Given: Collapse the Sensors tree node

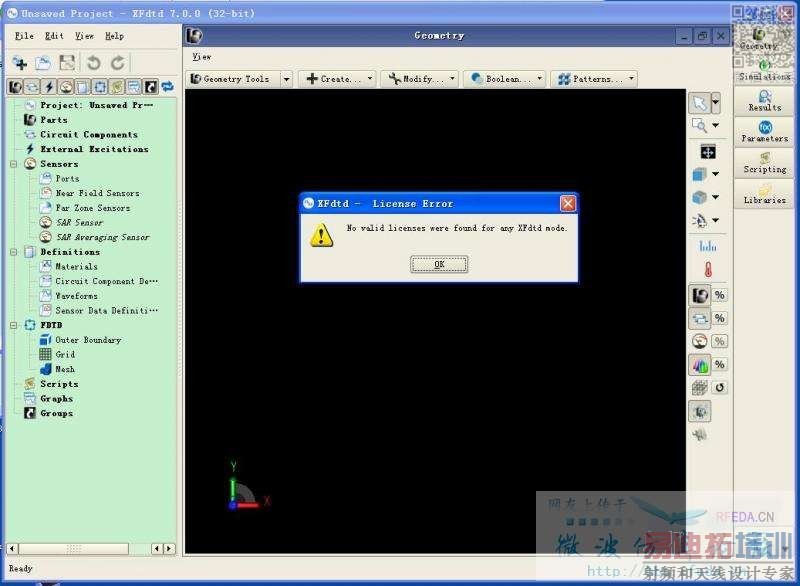Looking at the screenshot, I should [14, 164].
